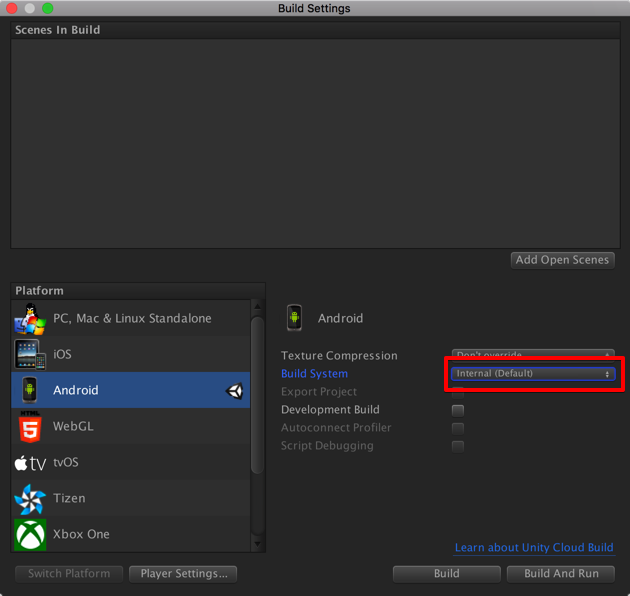Click the PC, Mac & Linux Standalone label
This screenshot has height=596, width=630.
132,319
